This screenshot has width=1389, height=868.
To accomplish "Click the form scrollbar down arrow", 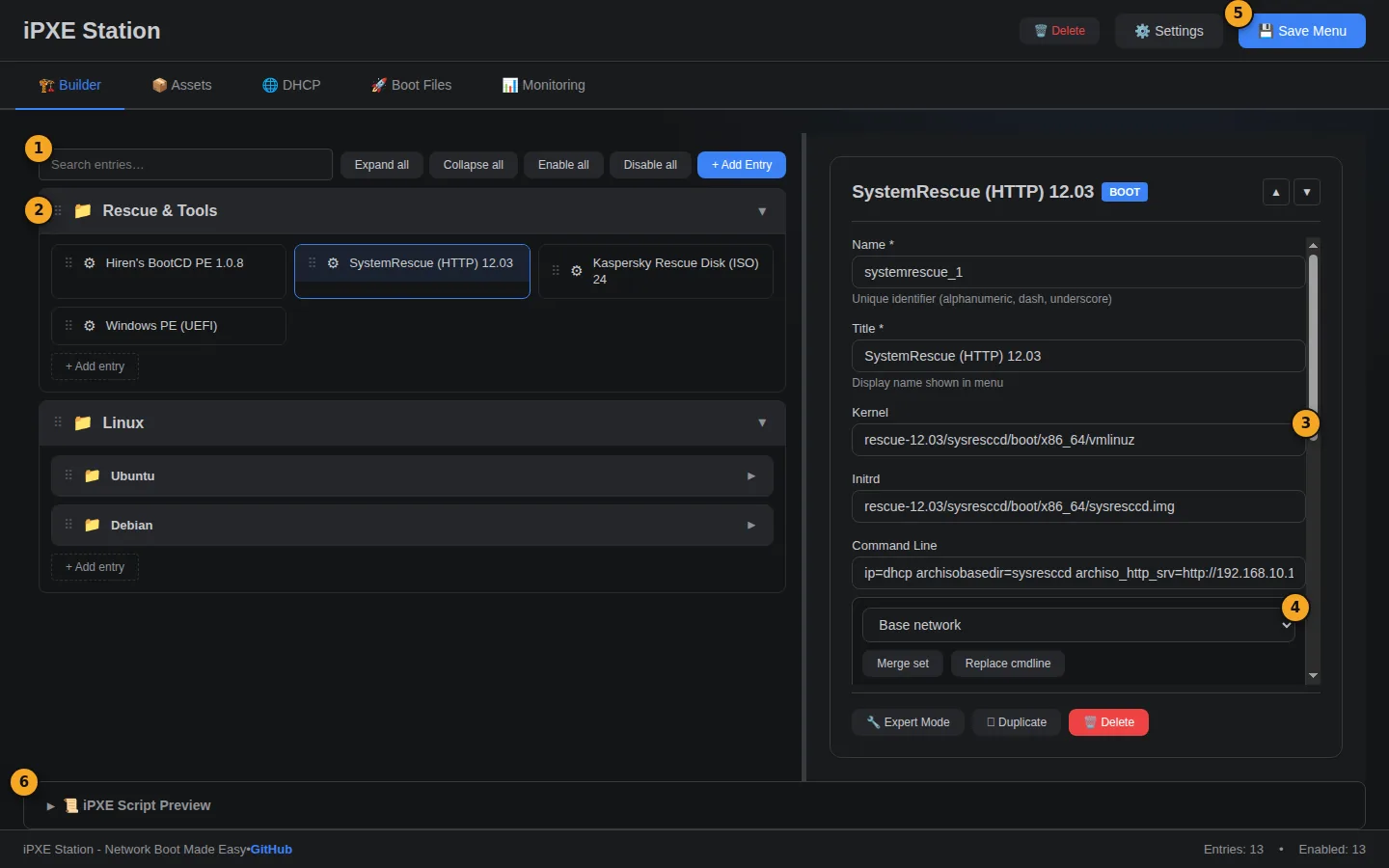I will (1313, 676).
